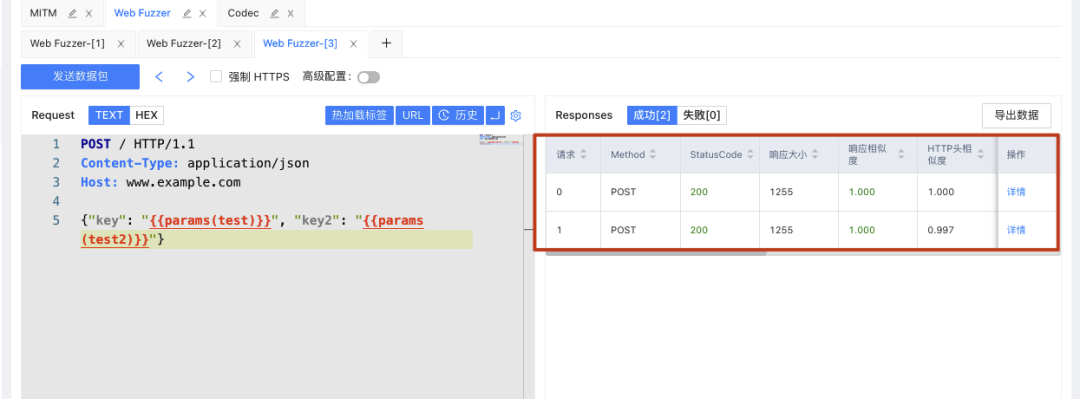Close the Web Fuzzer-[1] sub-tab

(x=121, y=43)
